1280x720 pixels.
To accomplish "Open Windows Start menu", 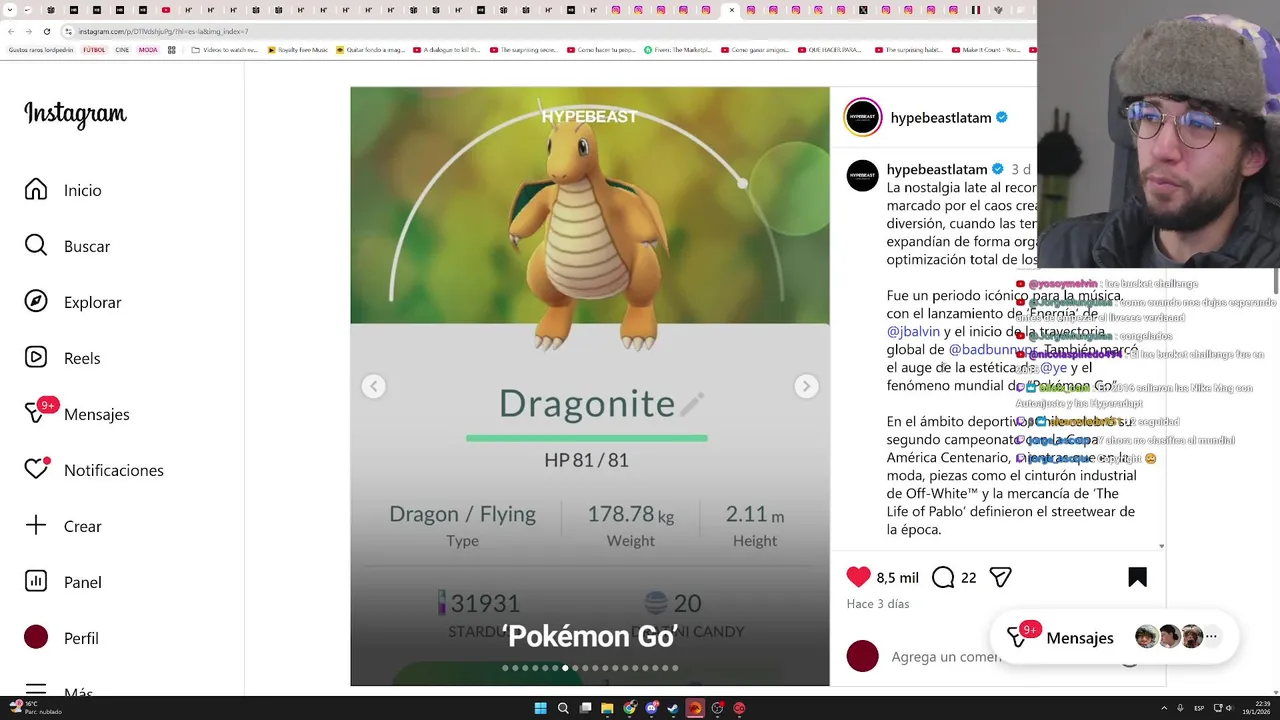I will coord(540,708).
